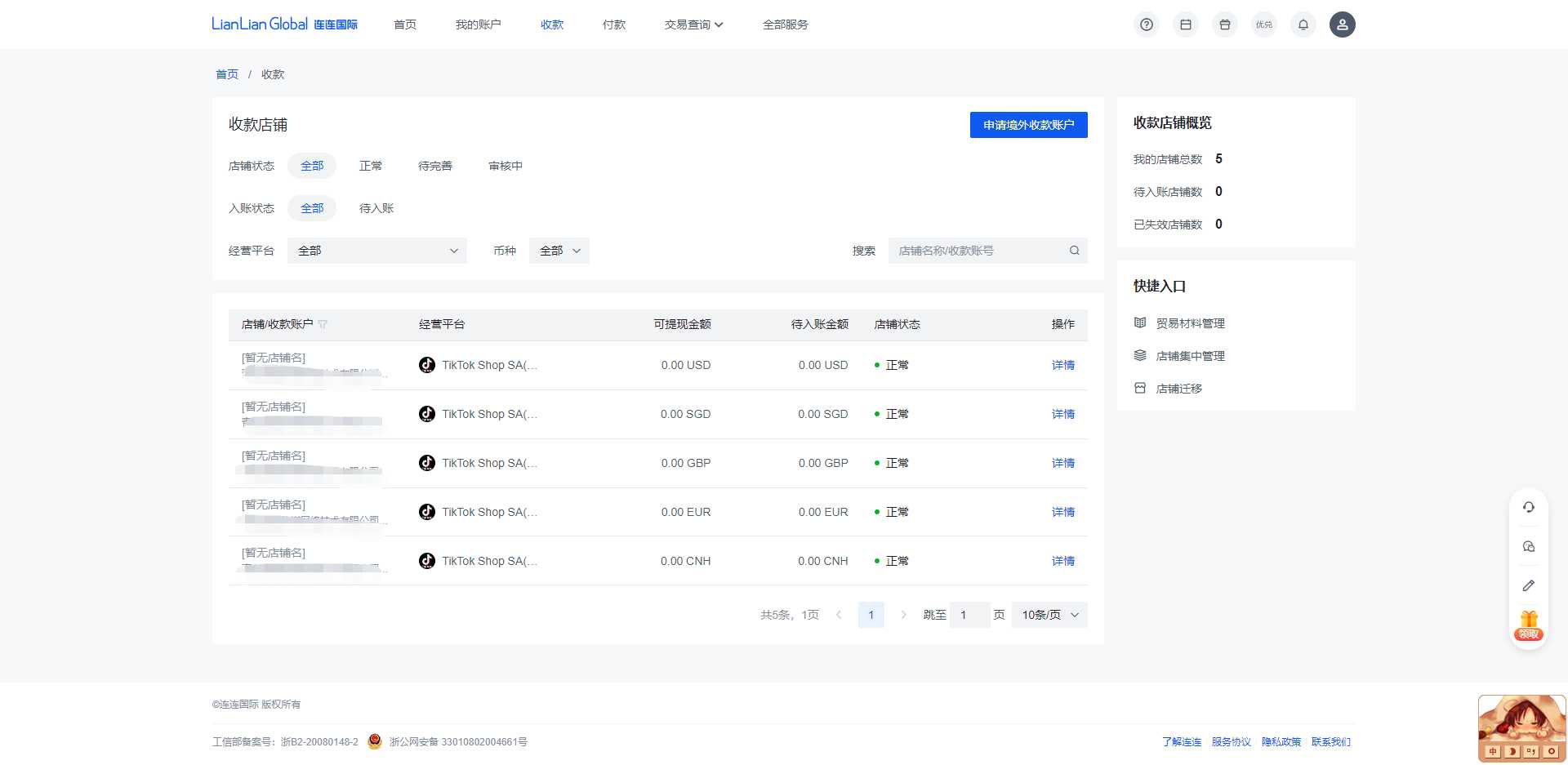Expand the 经营平台 dropdown

377,251
